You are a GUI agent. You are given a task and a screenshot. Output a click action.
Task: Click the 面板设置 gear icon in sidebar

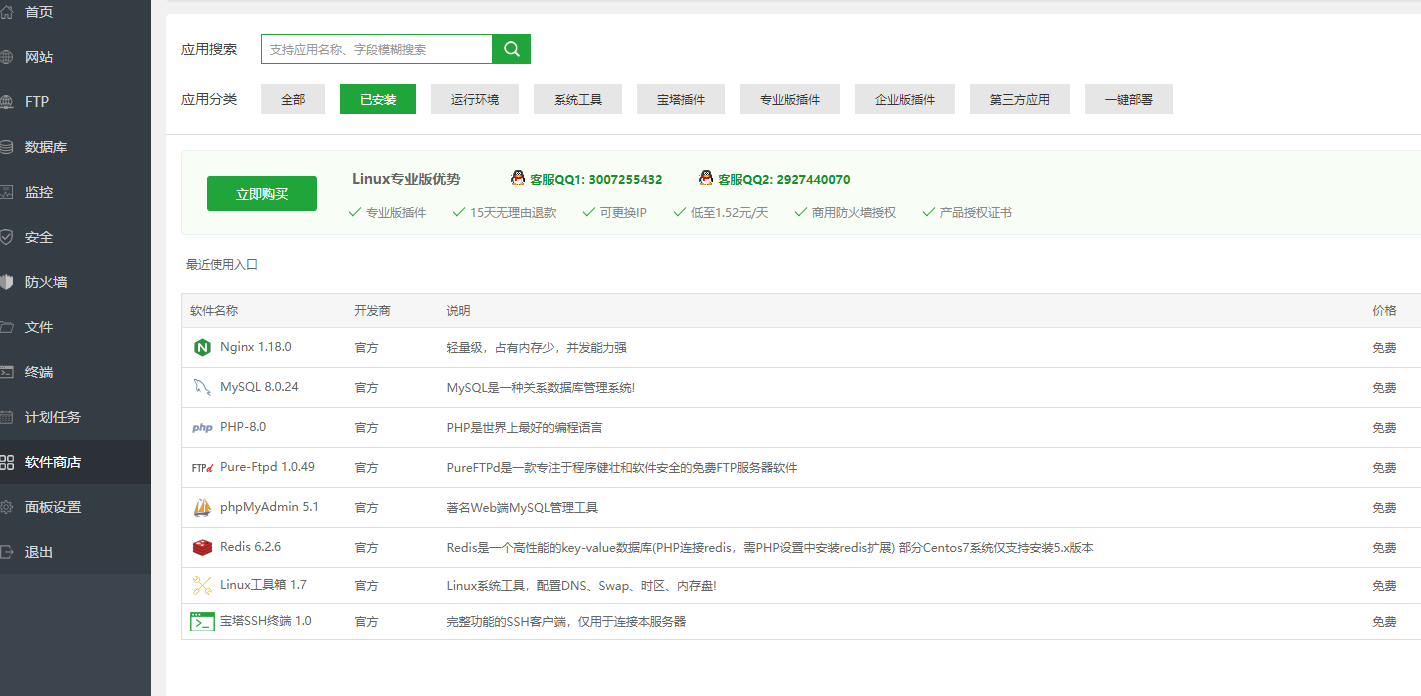pos(6,507)
